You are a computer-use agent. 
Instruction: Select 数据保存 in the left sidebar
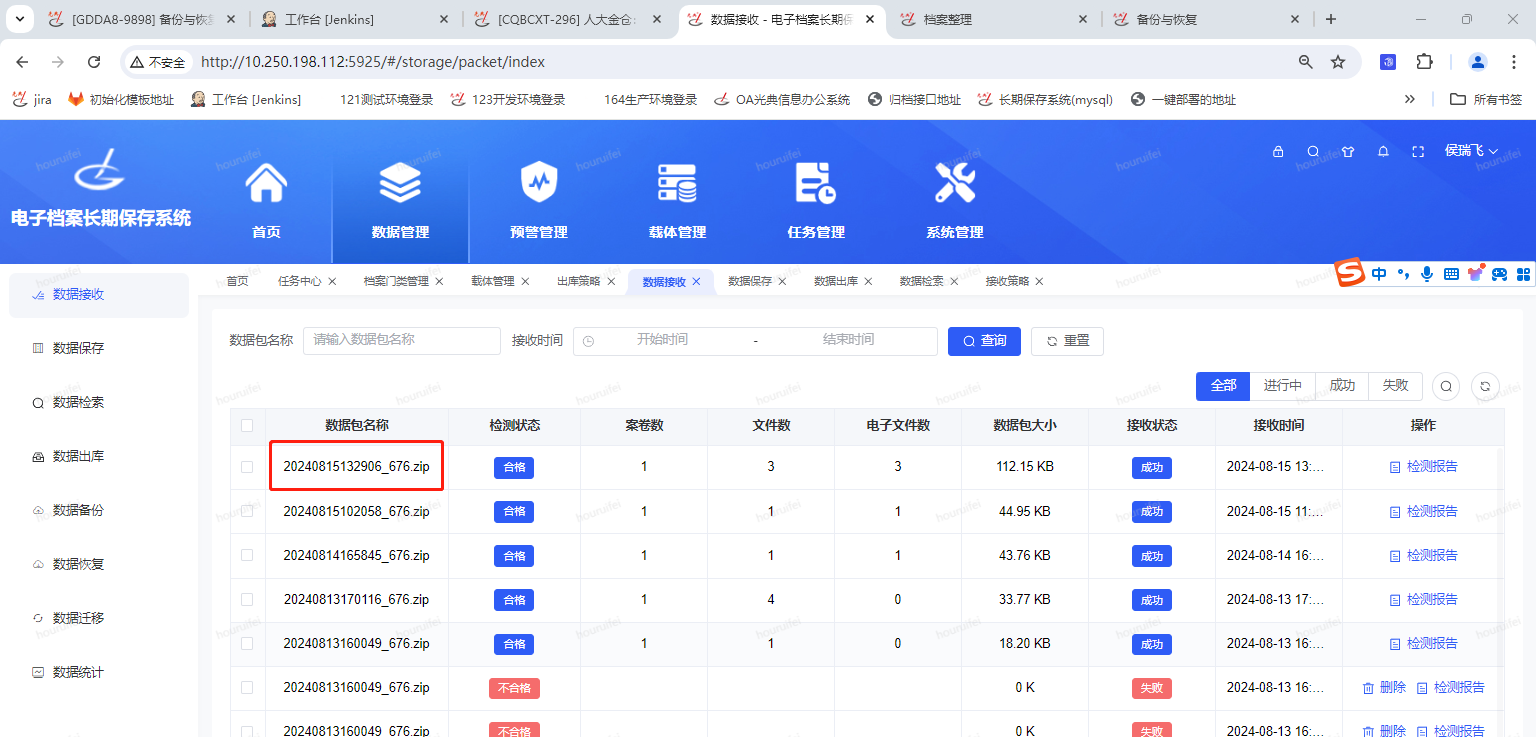[x=99, y=348]
